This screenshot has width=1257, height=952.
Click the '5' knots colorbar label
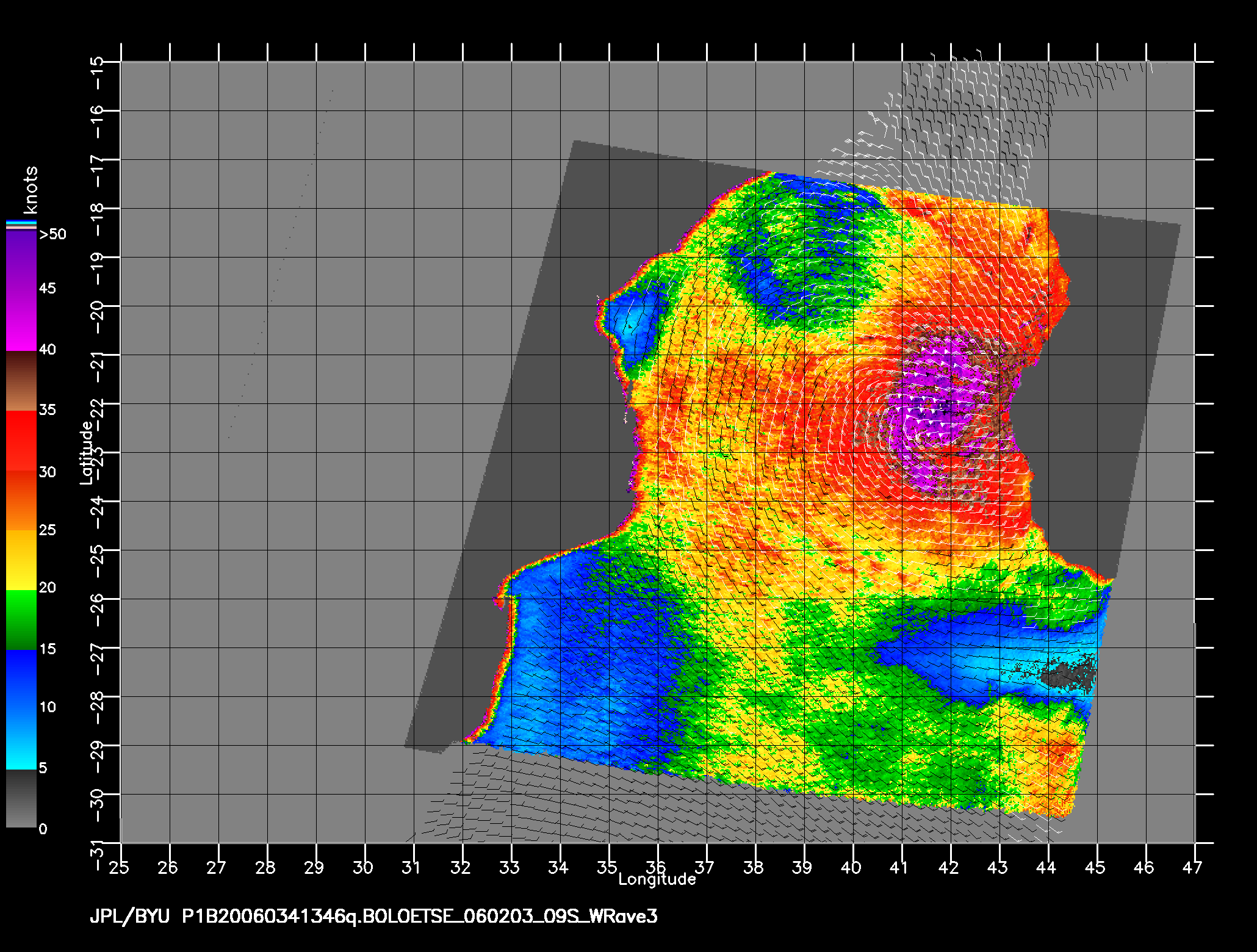[43, 768]
